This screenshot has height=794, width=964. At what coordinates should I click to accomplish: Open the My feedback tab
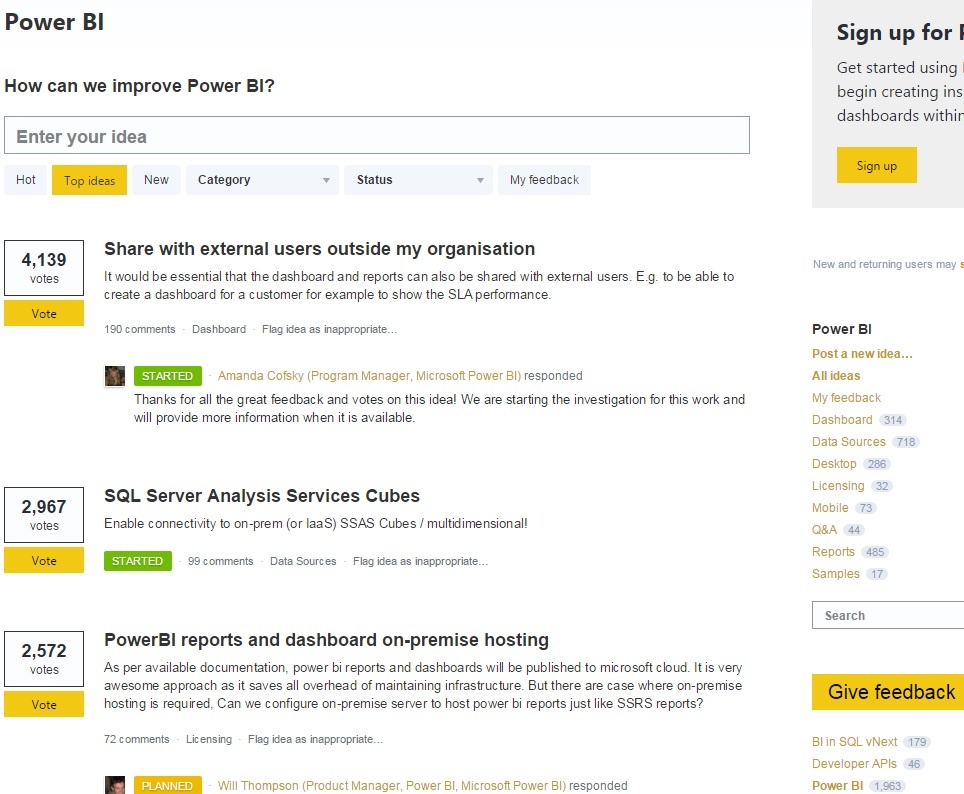[x=545, y=180]
